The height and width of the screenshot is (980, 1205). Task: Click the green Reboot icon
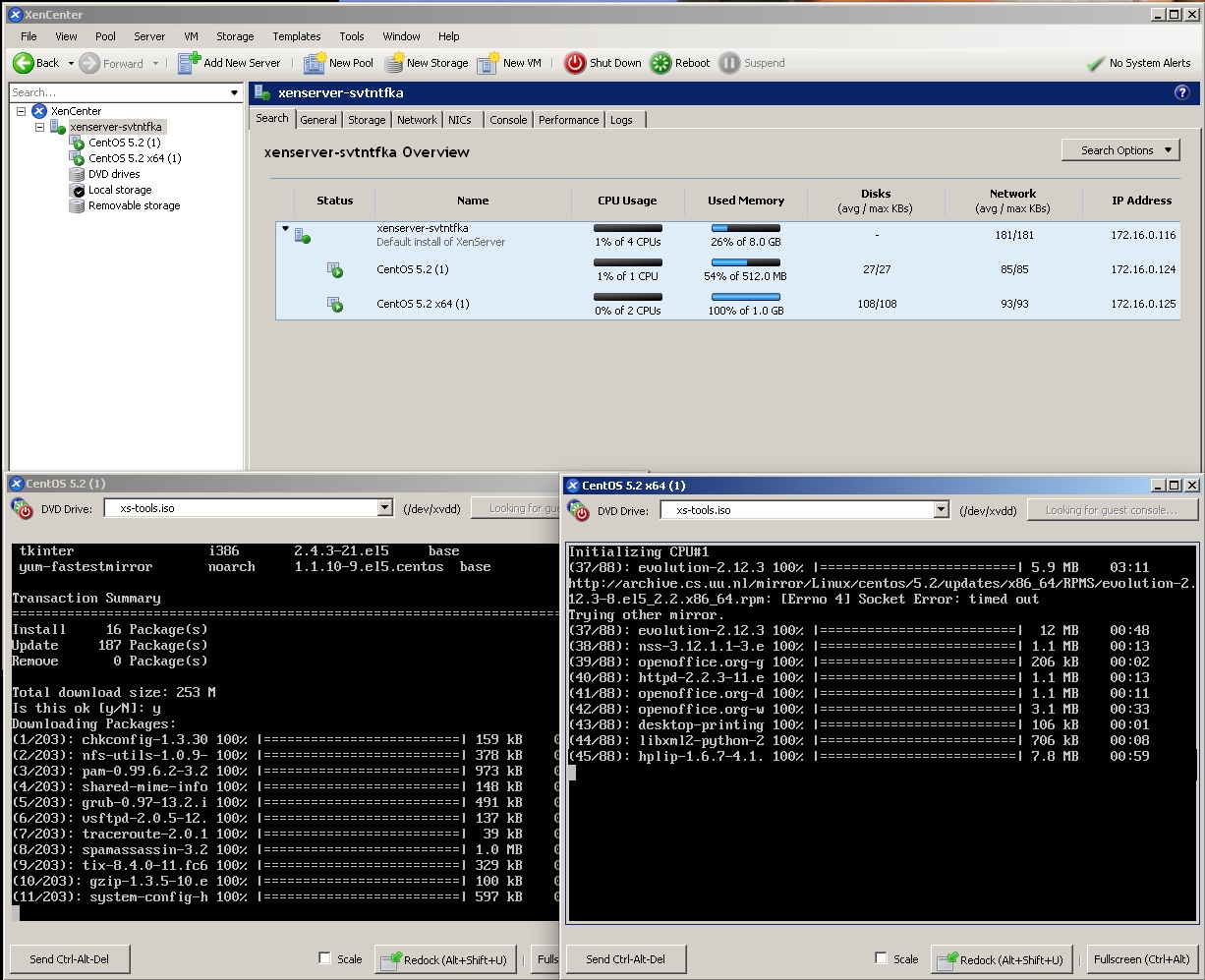tap(660, 63)
